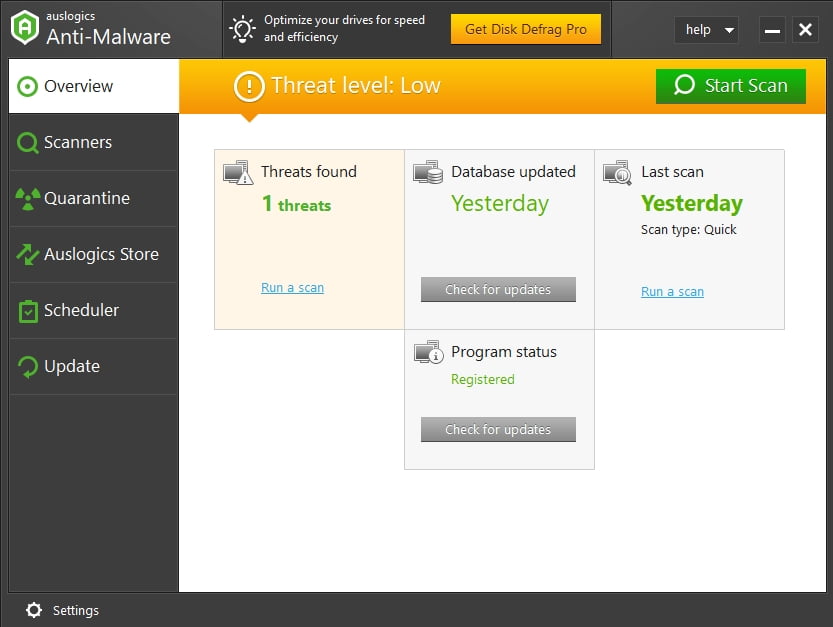Image resolution: width=833 pixels, height=627 pixels.
Task: Check for database updates
Action: click(498, 289)
